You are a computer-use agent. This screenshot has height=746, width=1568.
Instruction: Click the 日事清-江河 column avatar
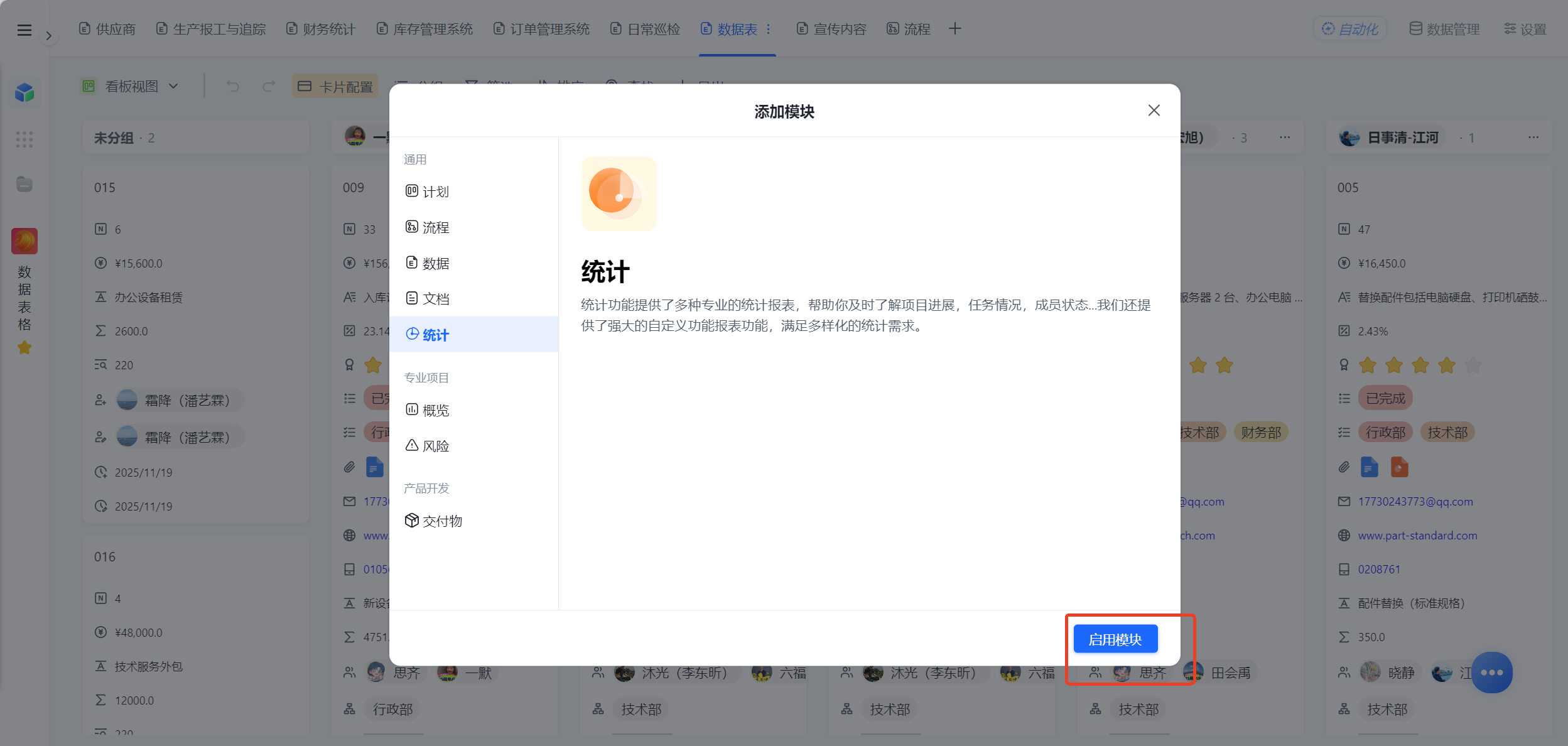point(1349,137)
